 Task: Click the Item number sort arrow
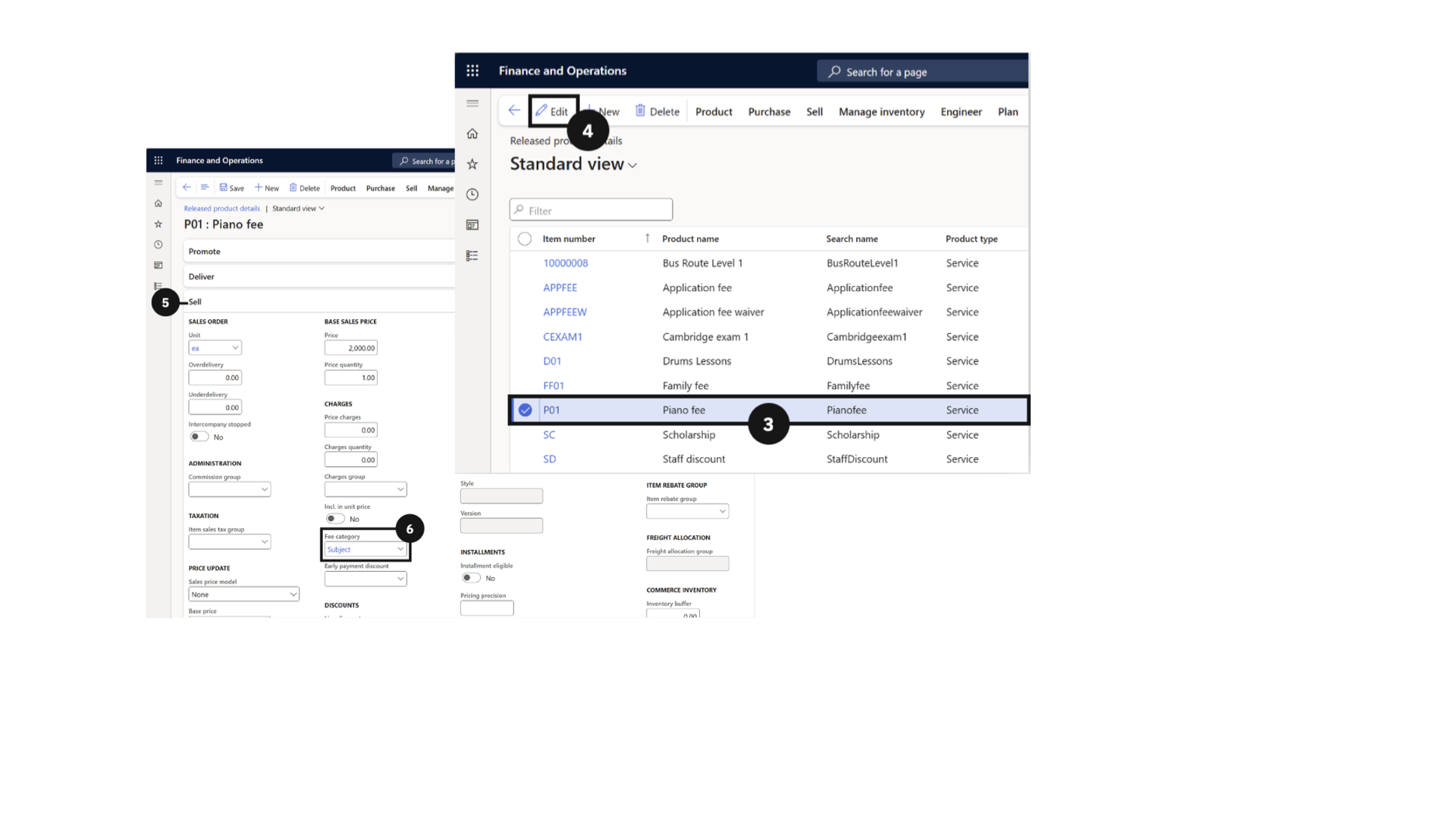click(647, 238)
